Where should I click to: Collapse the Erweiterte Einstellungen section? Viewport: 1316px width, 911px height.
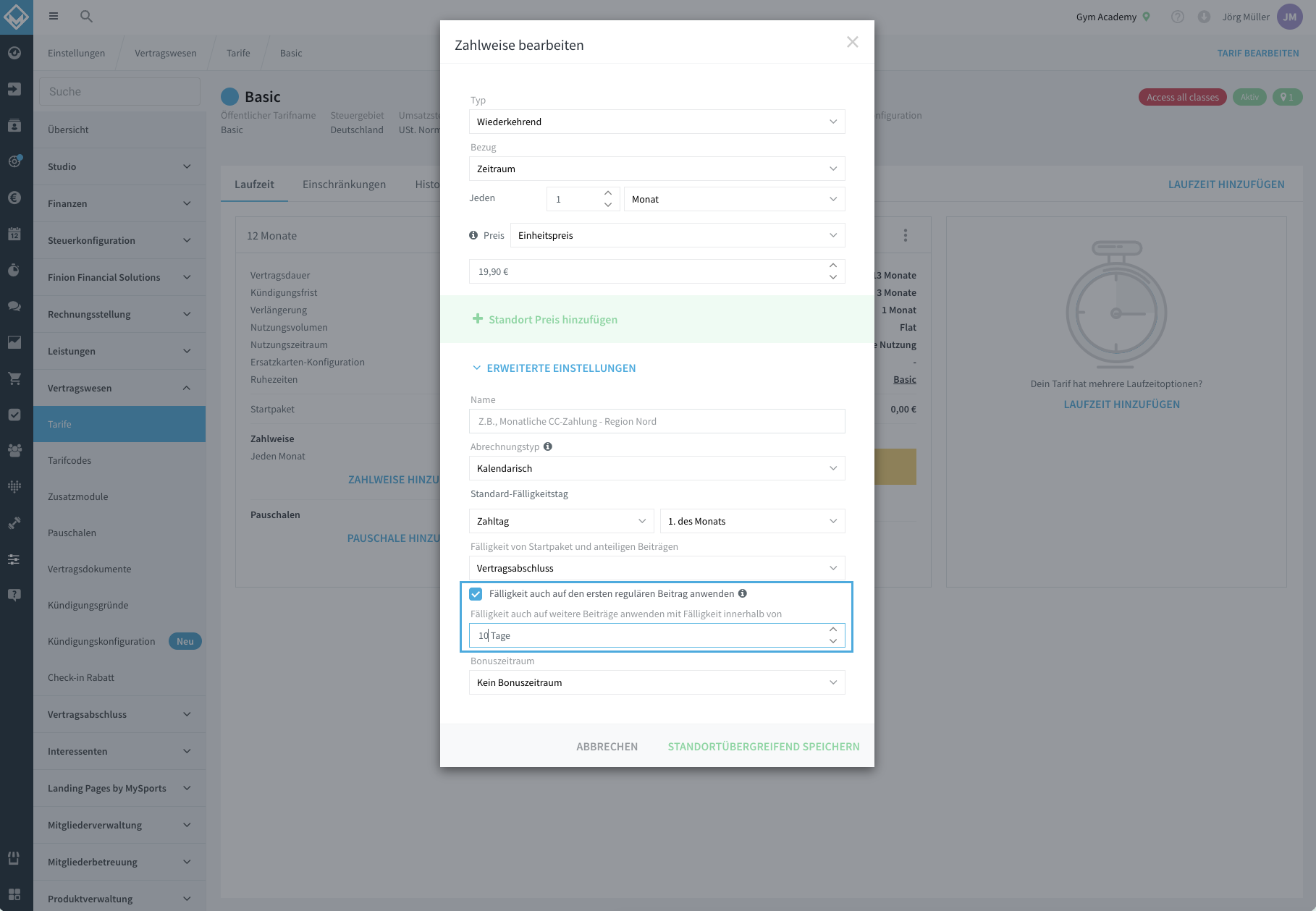[554, 368]
